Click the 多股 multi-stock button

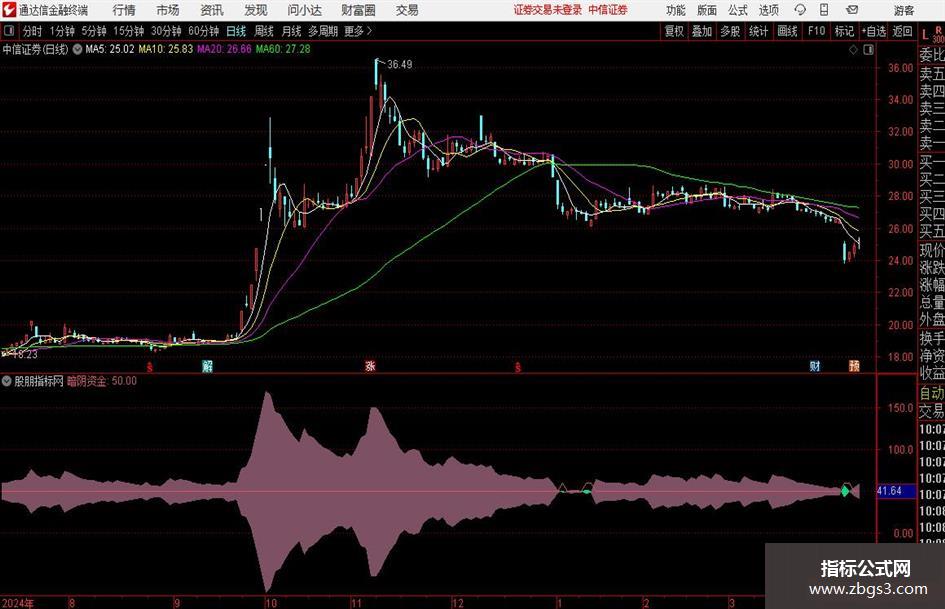pos(730,31)
